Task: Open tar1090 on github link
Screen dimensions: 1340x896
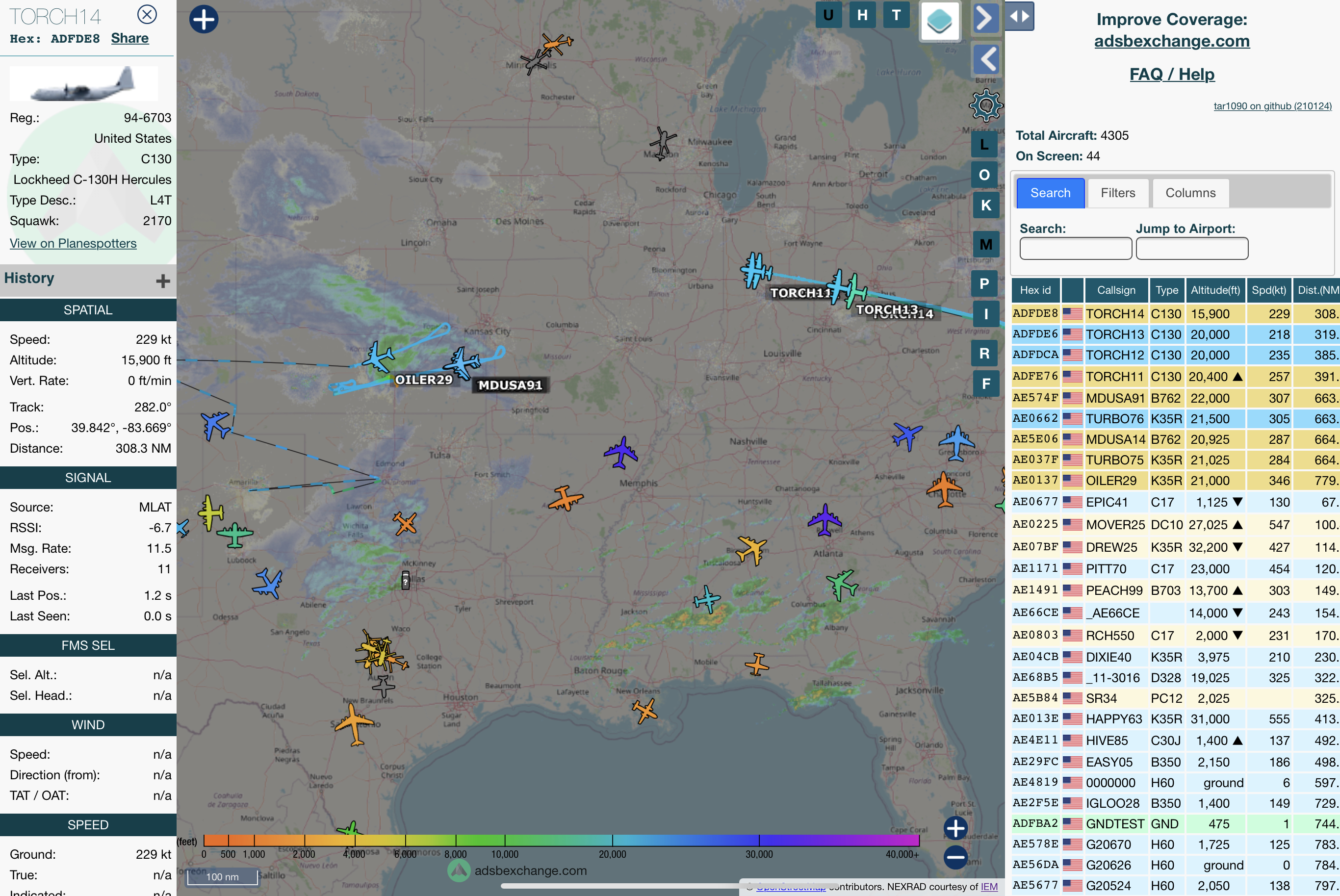Action: click(x=1273, y=106)
